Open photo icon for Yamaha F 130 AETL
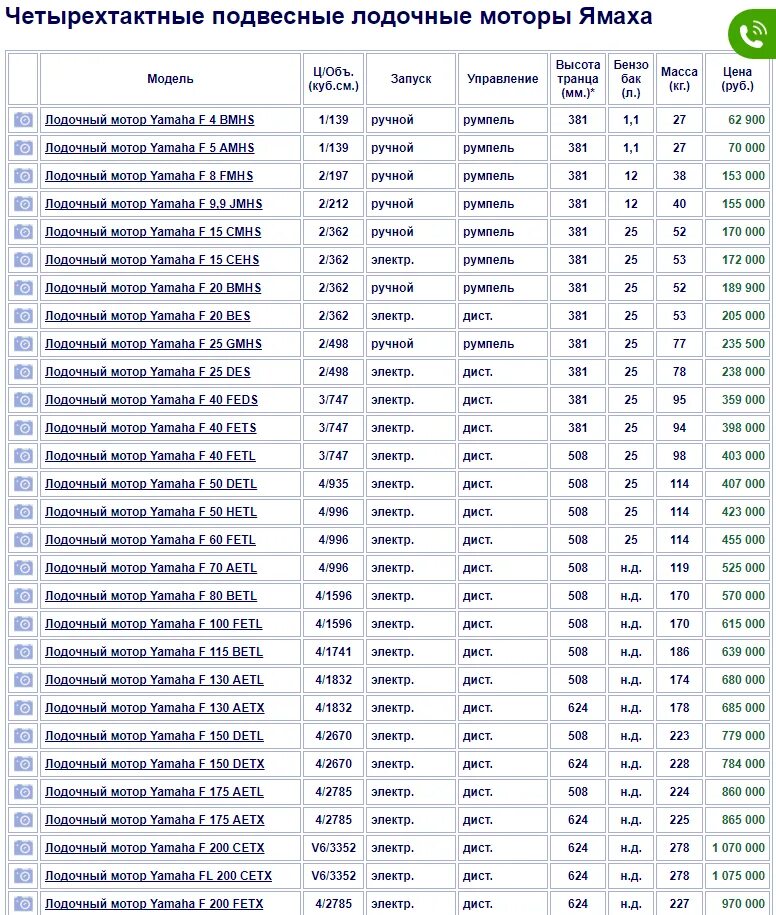The height and width of the screenshot is (915, 776). (23, 680)
